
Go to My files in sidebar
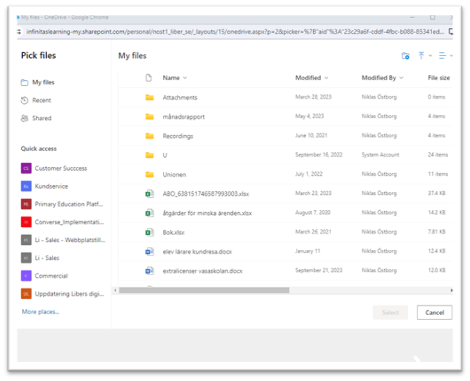tap(38, 82)
